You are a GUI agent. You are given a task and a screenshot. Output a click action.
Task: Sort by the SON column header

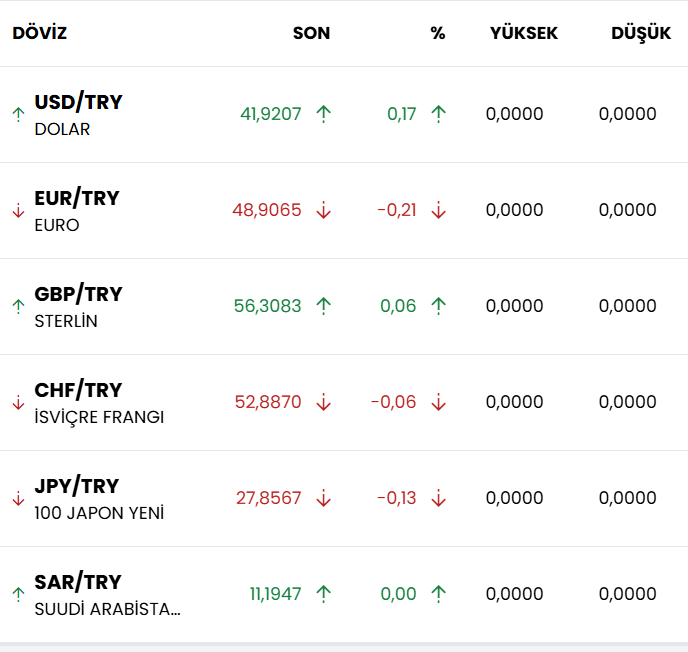tap(311, 33)
